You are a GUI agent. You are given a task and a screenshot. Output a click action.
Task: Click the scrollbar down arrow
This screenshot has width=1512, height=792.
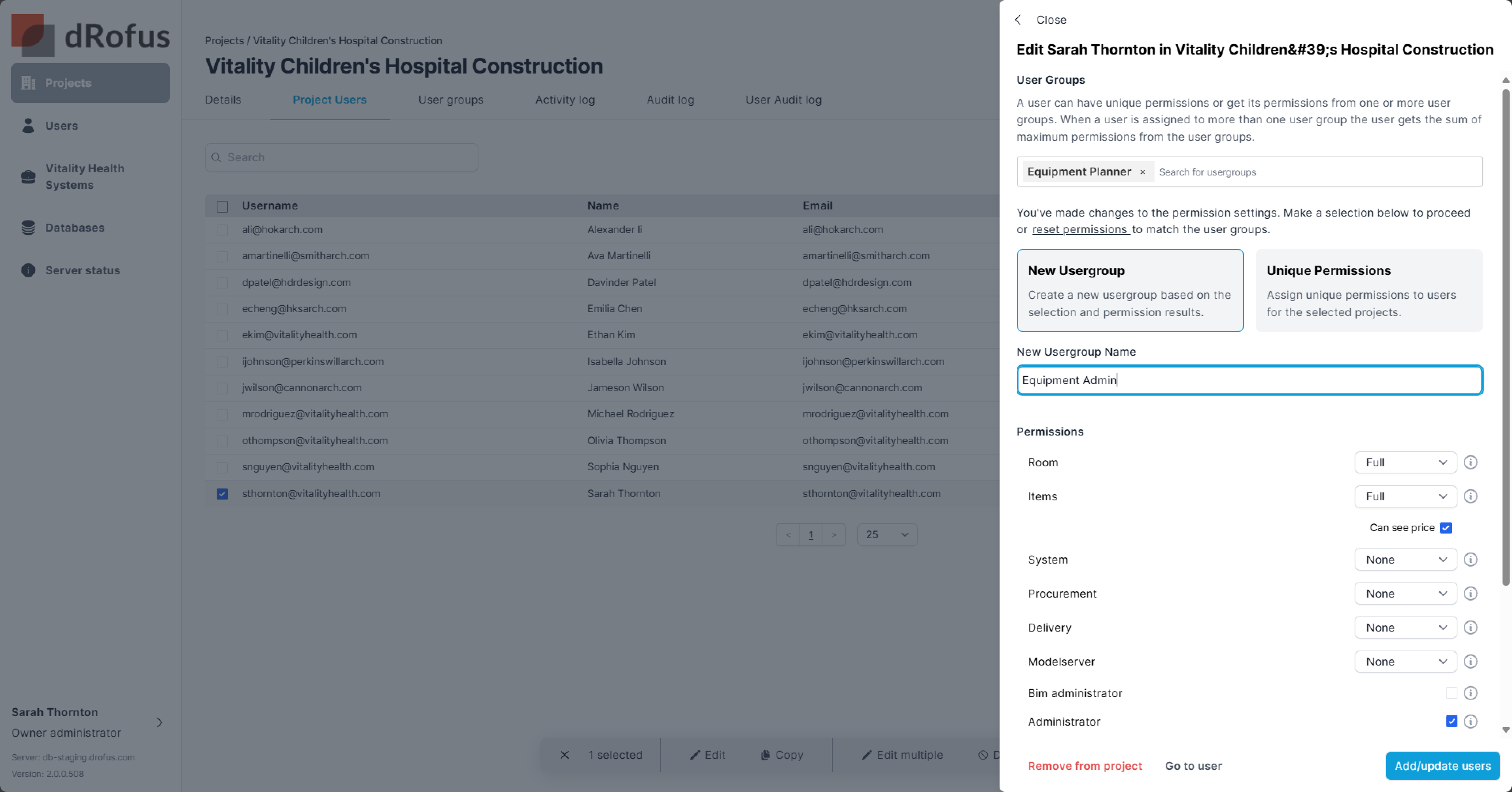tap(1506, 730)
